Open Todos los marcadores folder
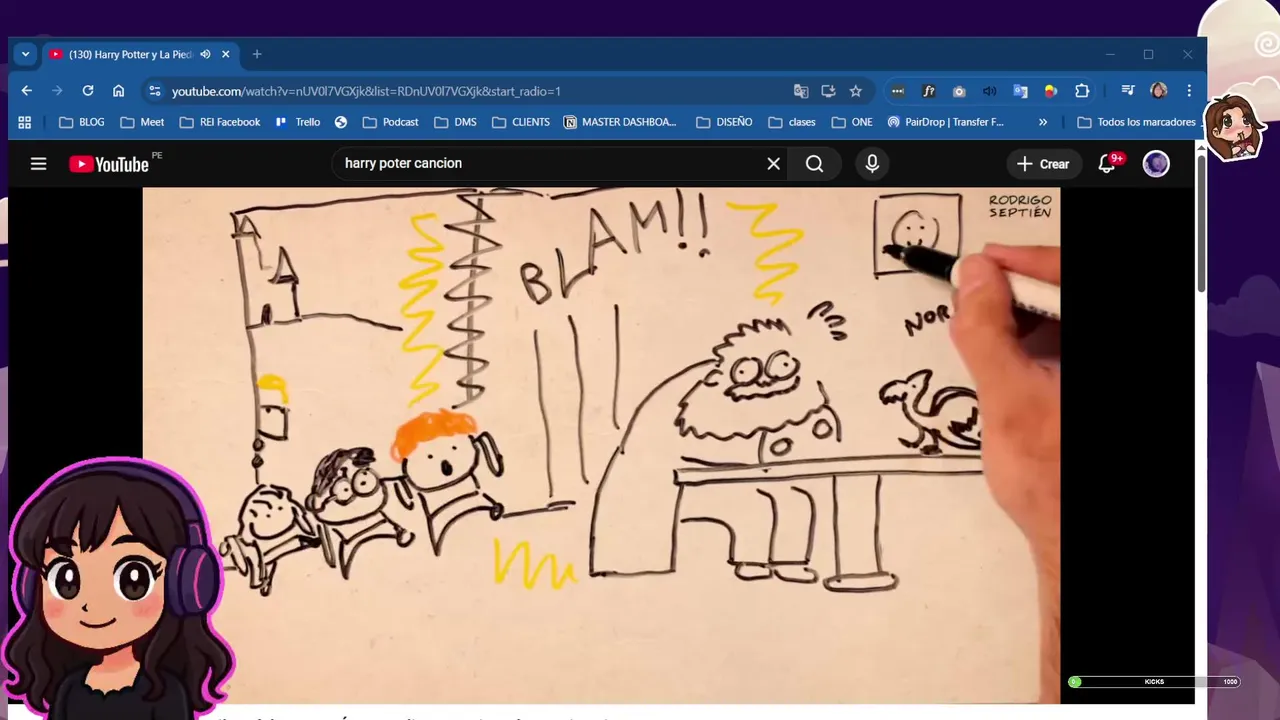1280x720 pixels. click(1136, 122)
